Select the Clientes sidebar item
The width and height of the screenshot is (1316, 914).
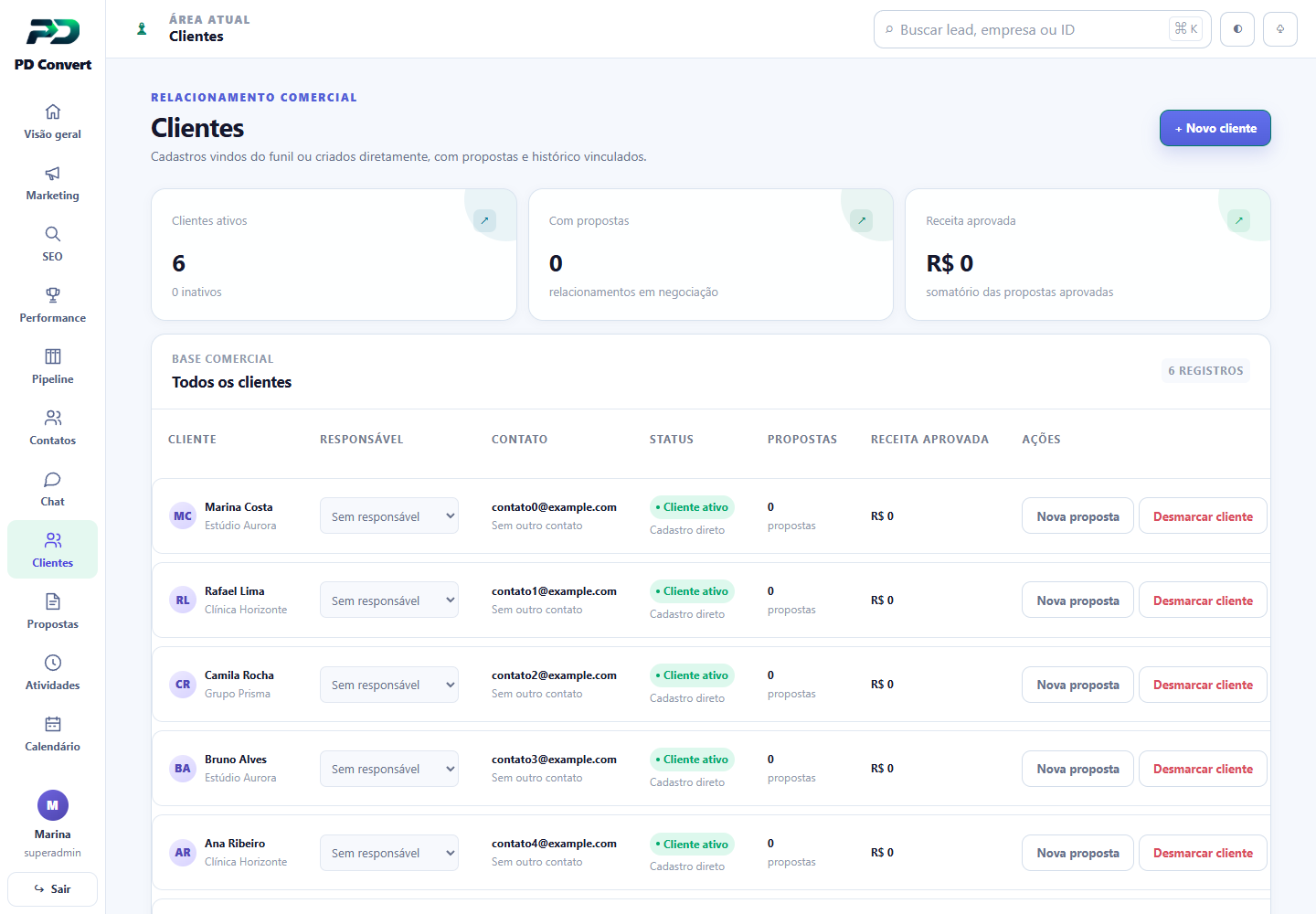point(53,550)
